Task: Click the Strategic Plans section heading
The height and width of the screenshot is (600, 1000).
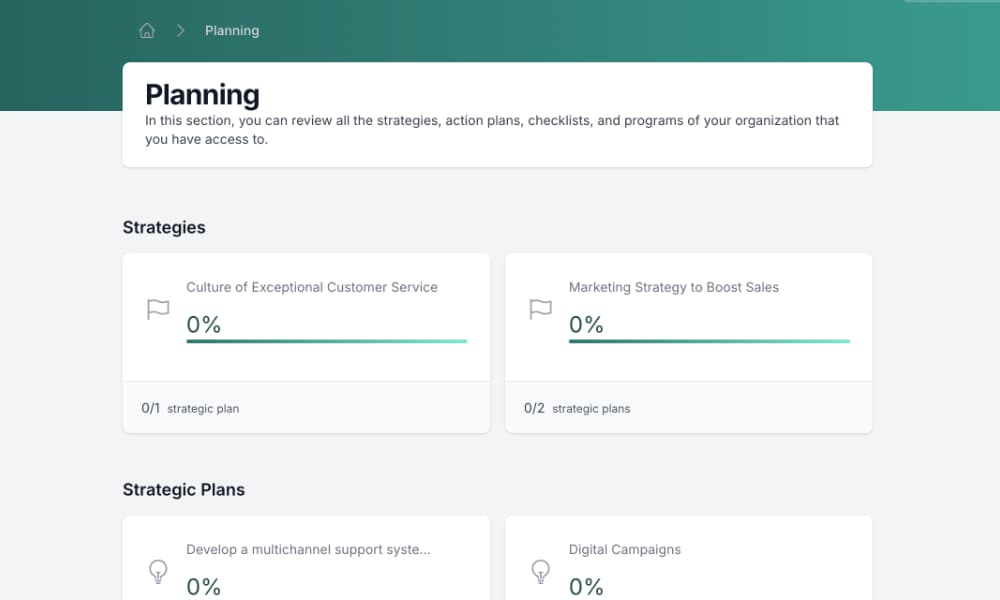Action: tap(184, 490)
